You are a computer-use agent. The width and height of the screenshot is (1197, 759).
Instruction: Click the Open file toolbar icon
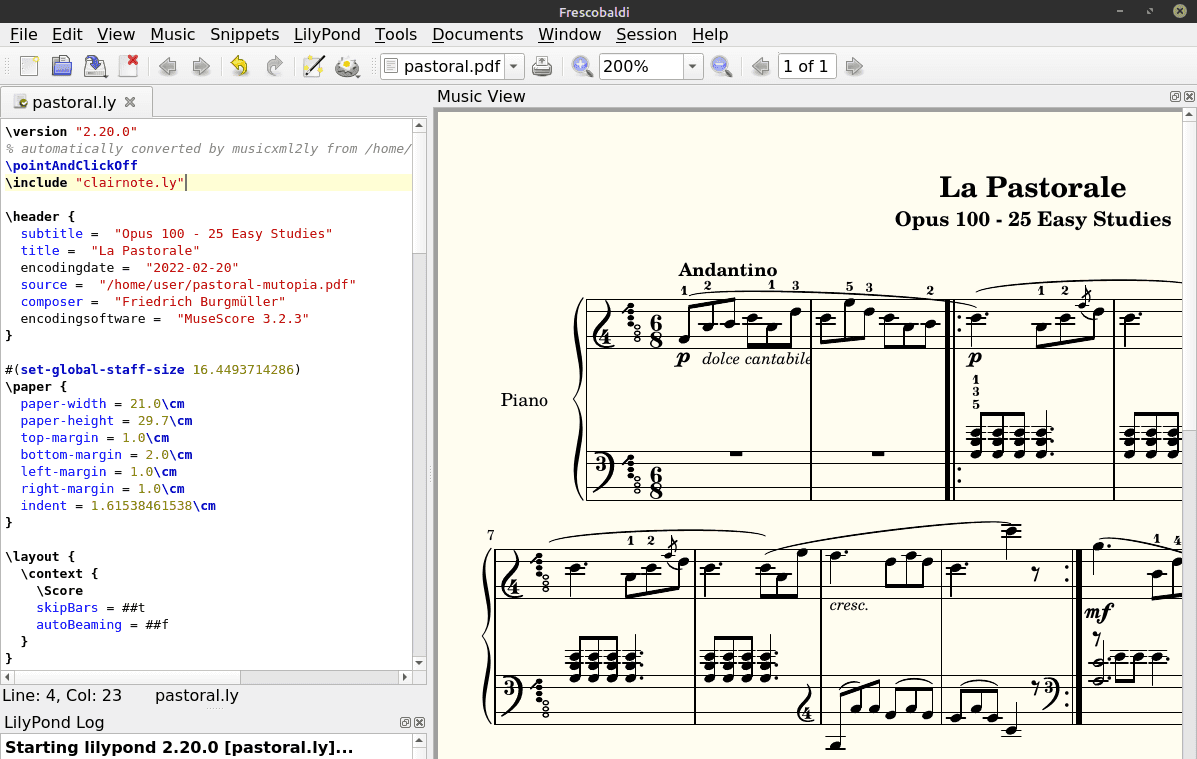62,67
